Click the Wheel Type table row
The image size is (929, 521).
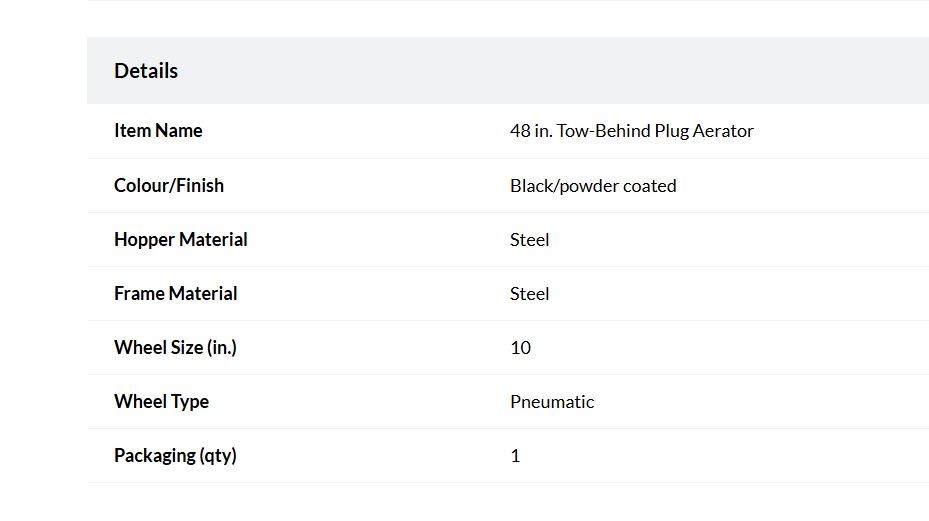(x=508, y=401)
